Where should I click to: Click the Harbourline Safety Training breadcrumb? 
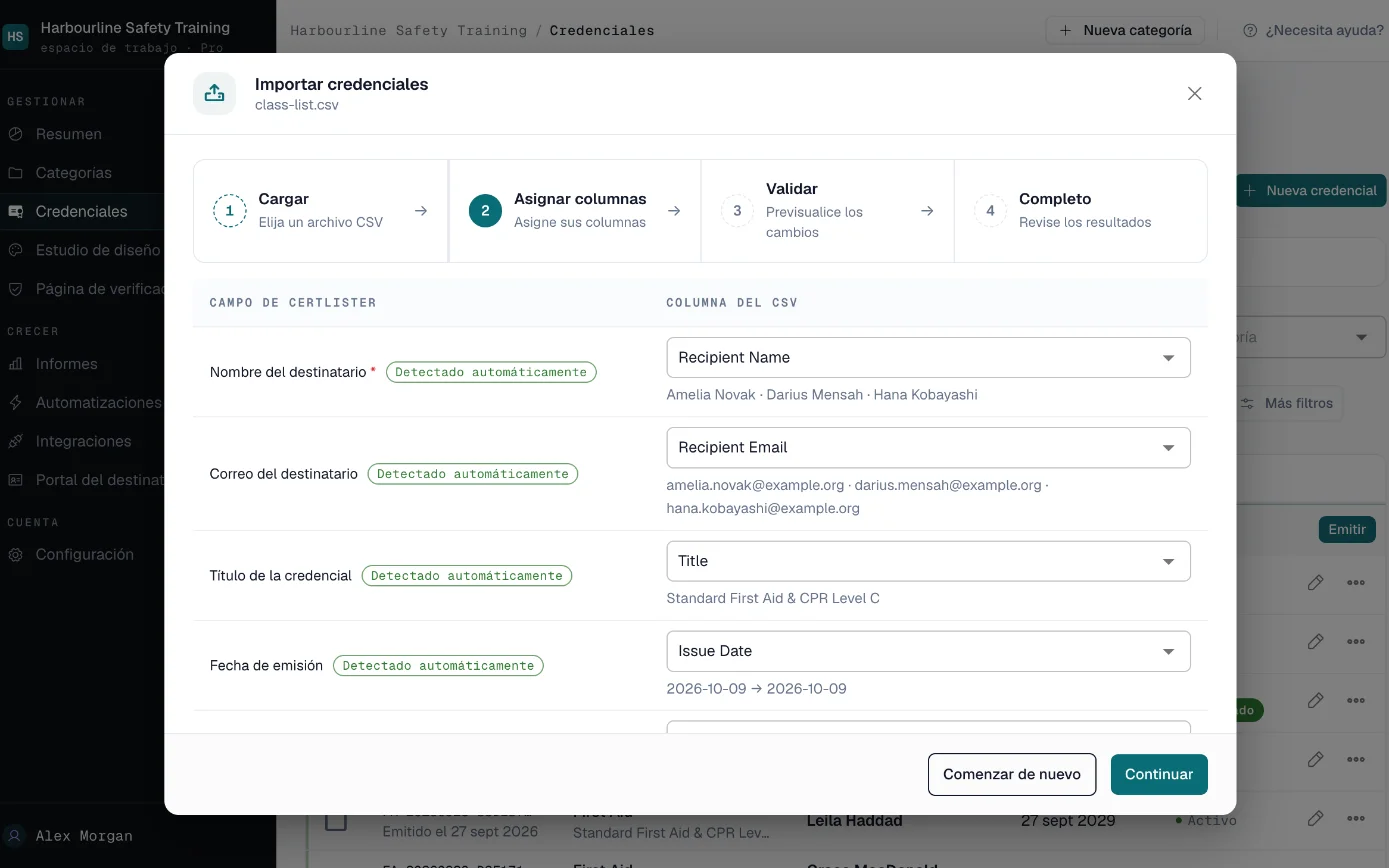pyautogui.click(x=408, y=30)
